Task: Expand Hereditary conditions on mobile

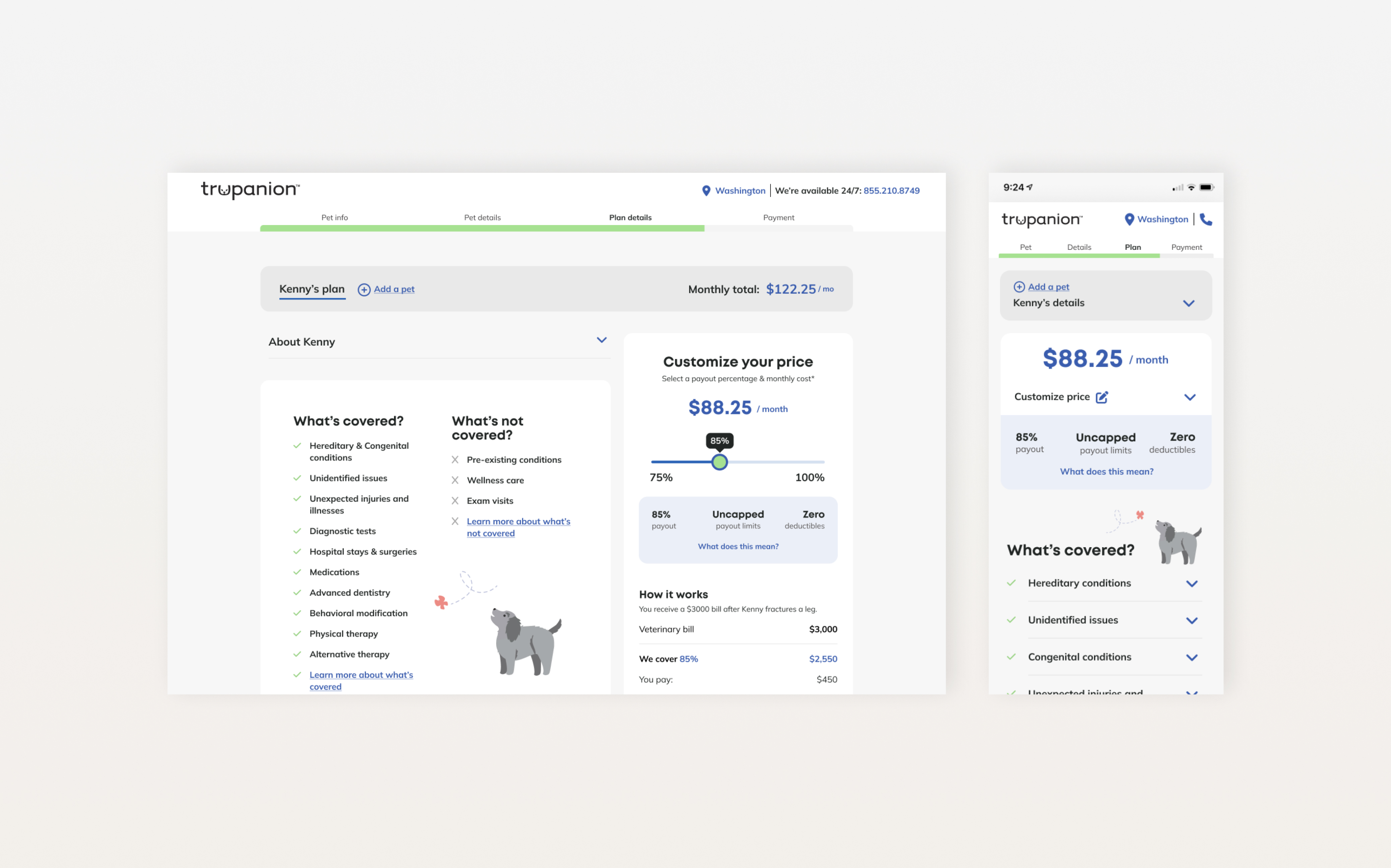Action: point(1192,584)
